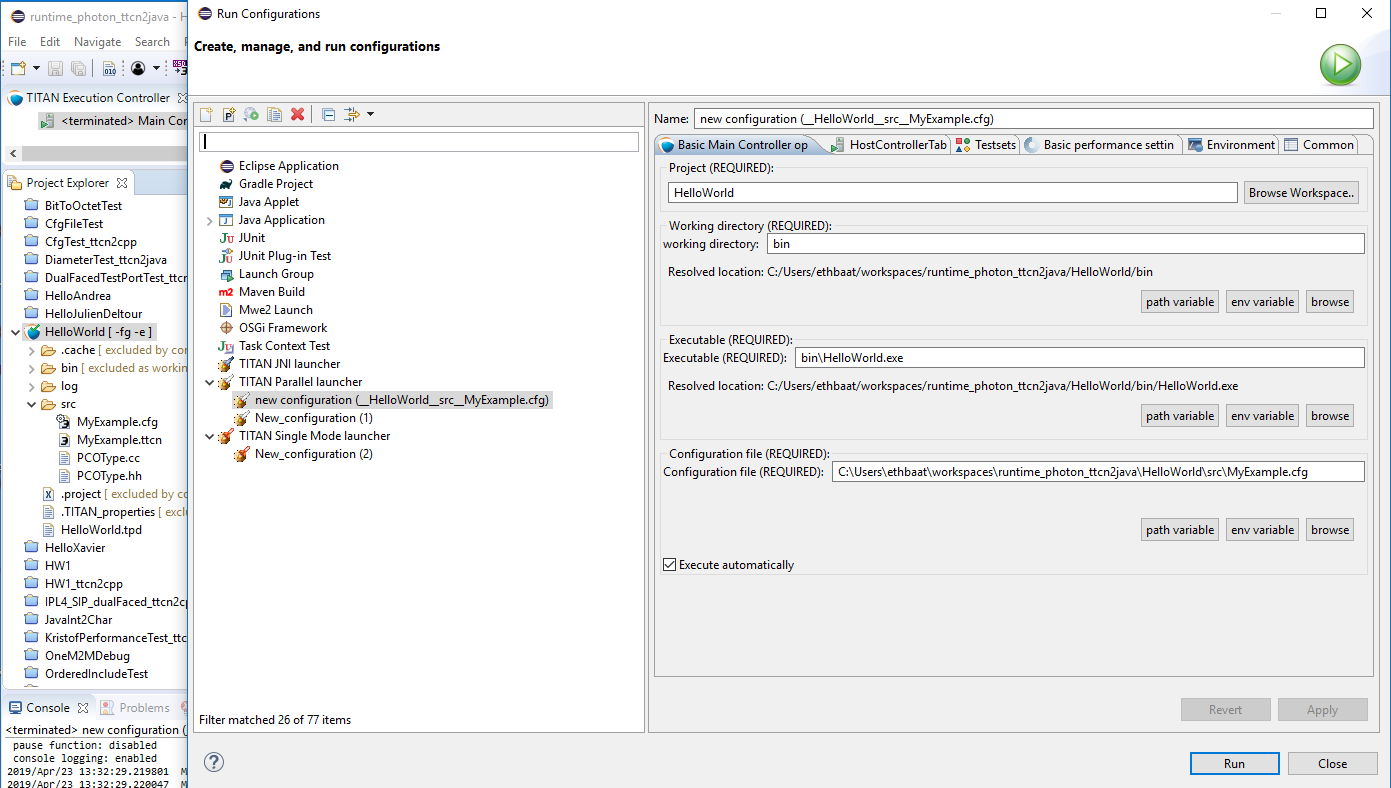Click New launch configuration icon in dialog toolbar
The height and width of the screenshot is (788, 1391).
click(206, 115)
